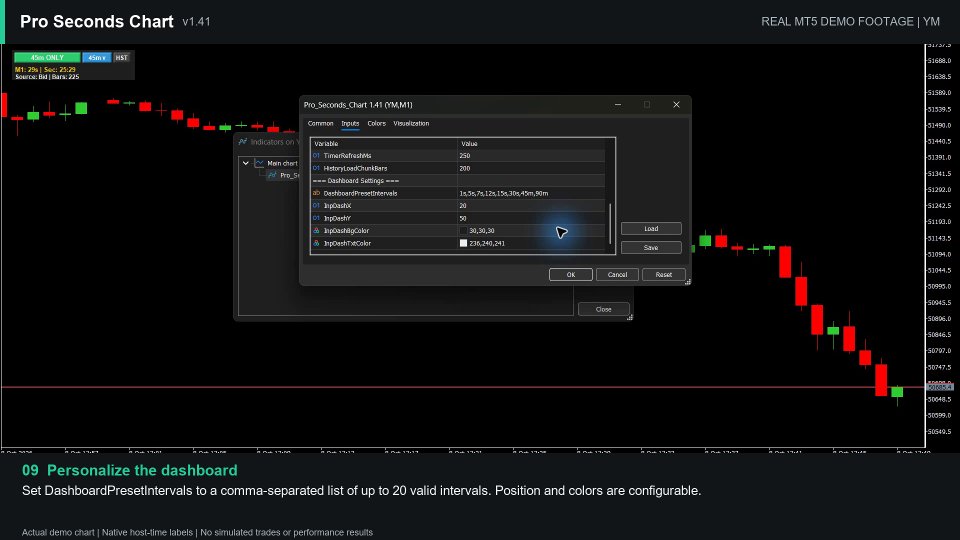This screenshot has height=540, width=960.
Task: Open the 45m interval dropdown on dashboard
Action: 97,58
